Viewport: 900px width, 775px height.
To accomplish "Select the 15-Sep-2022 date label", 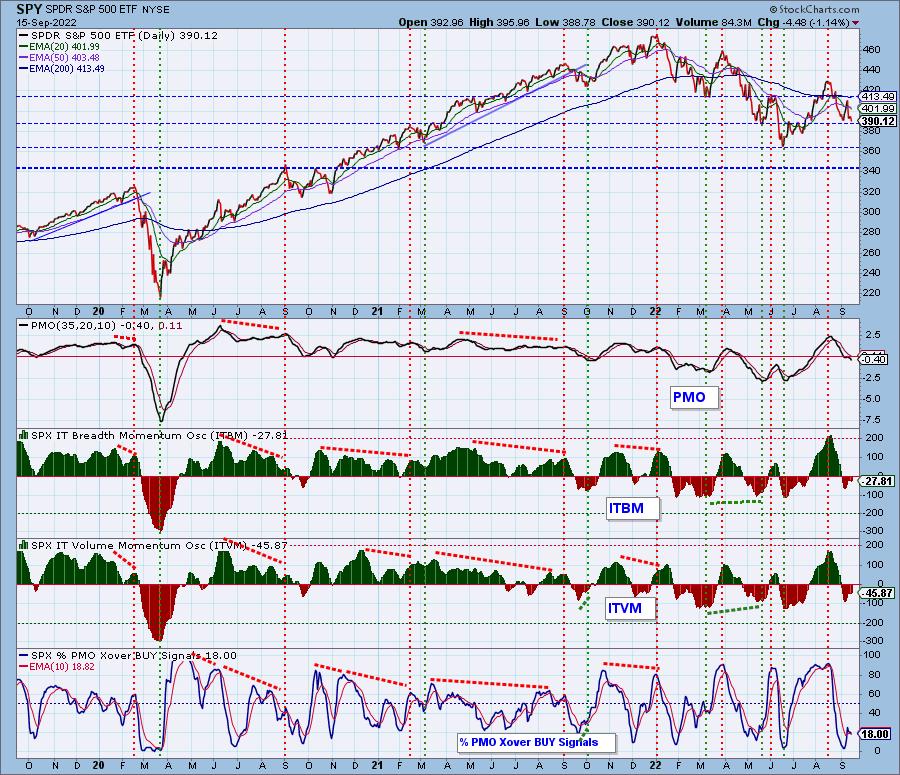I will [x=46, y=23].
